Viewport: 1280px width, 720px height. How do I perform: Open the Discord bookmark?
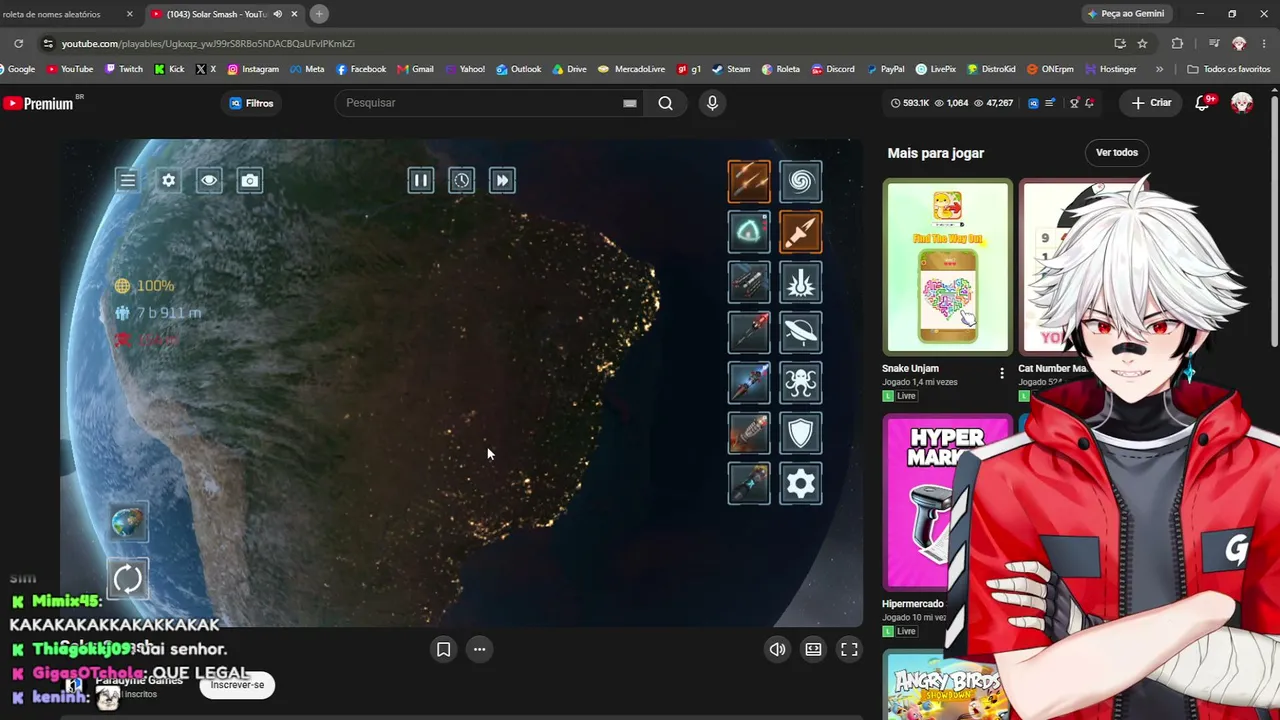833,69
